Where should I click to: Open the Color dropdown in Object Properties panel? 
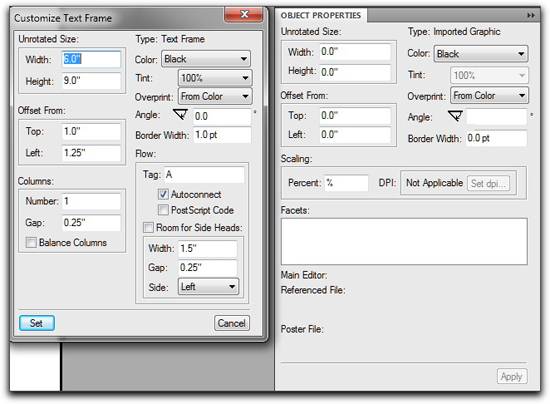click(481, 54)
